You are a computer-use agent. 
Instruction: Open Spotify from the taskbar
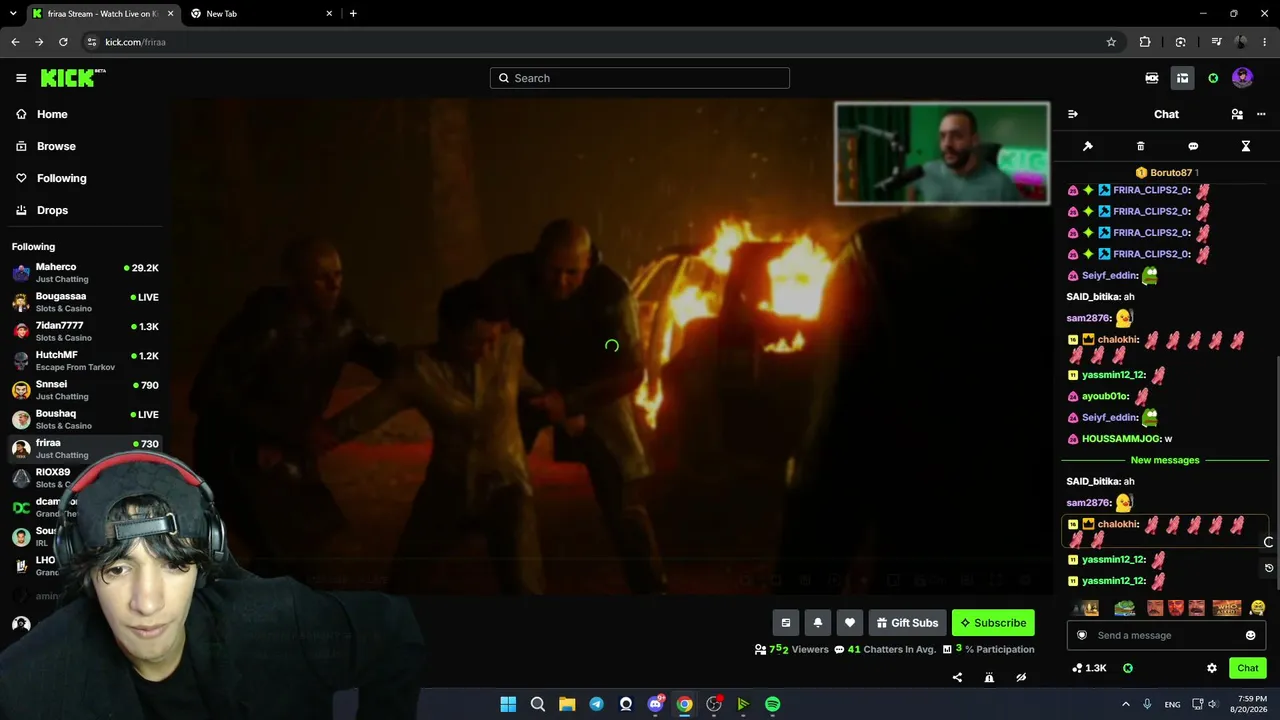pos(772,704)
